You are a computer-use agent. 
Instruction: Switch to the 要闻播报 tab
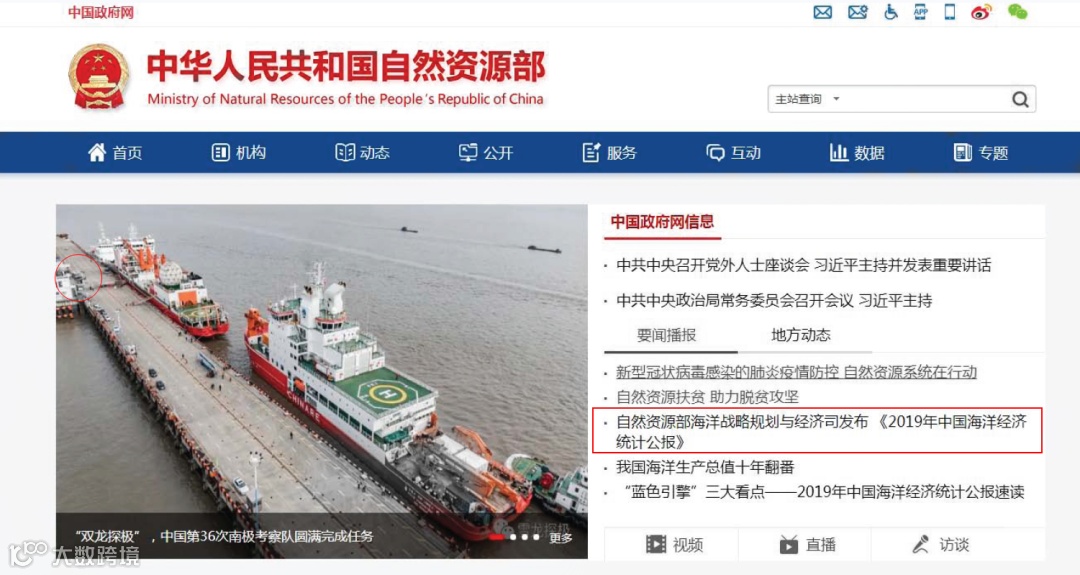[666, 335]
